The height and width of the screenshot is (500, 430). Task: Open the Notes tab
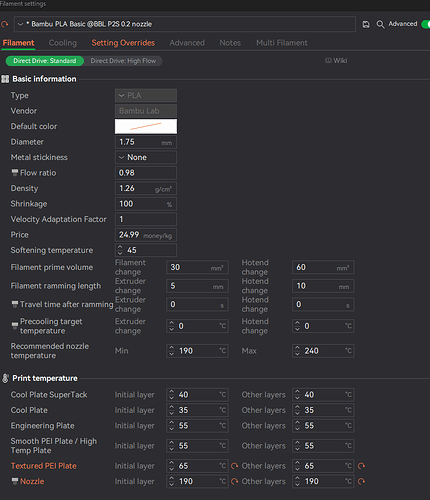click(x=230, y=43)
